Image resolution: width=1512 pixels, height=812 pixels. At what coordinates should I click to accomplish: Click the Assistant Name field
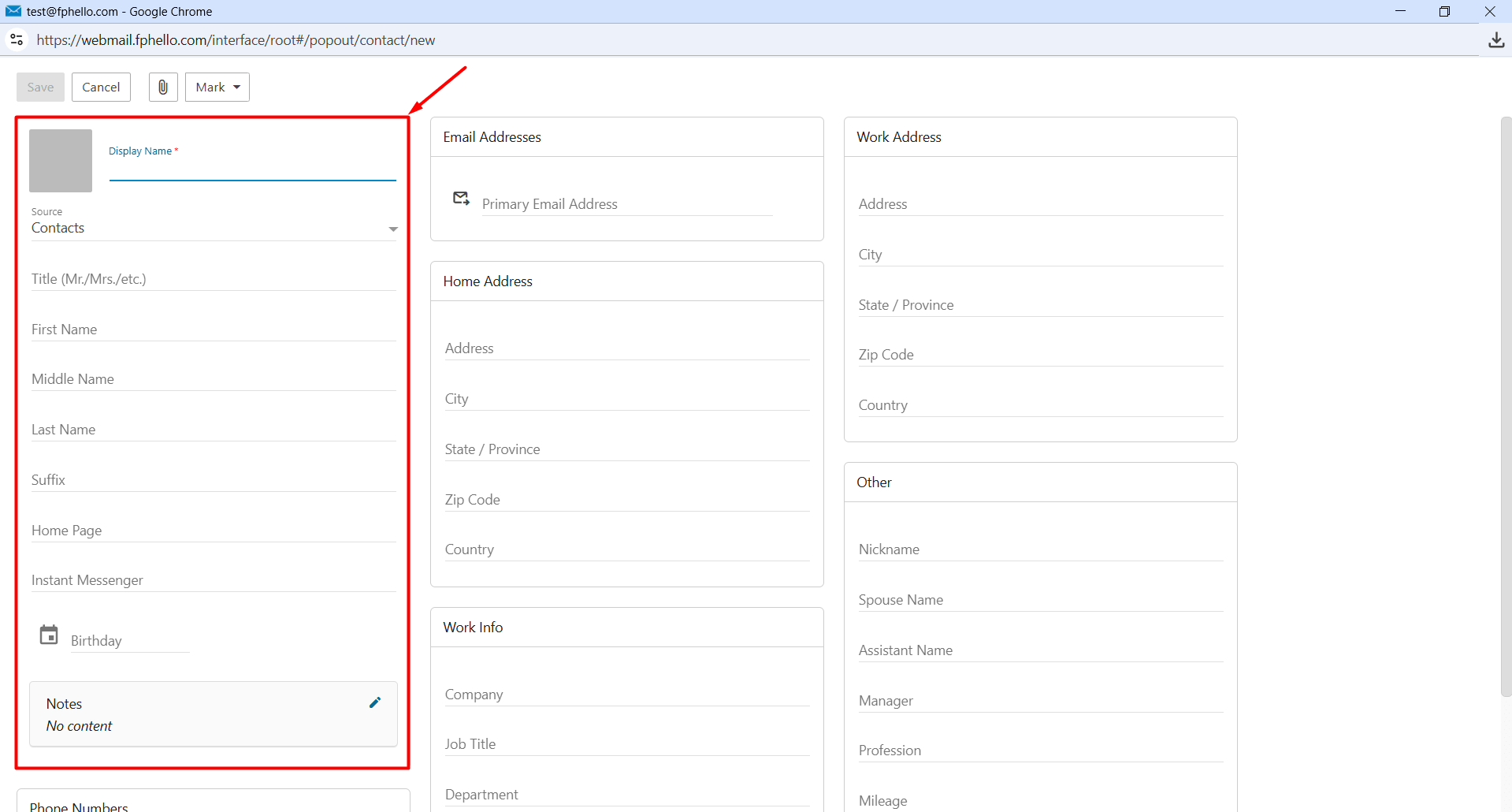point(1041,650)
